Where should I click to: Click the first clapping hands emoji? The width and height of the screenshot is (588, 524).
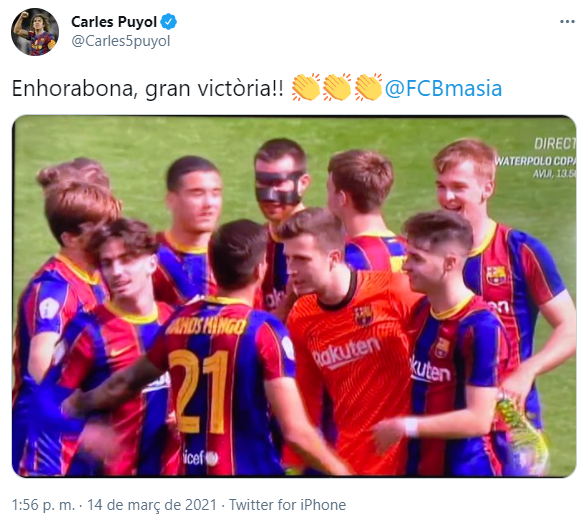(306, 87)
